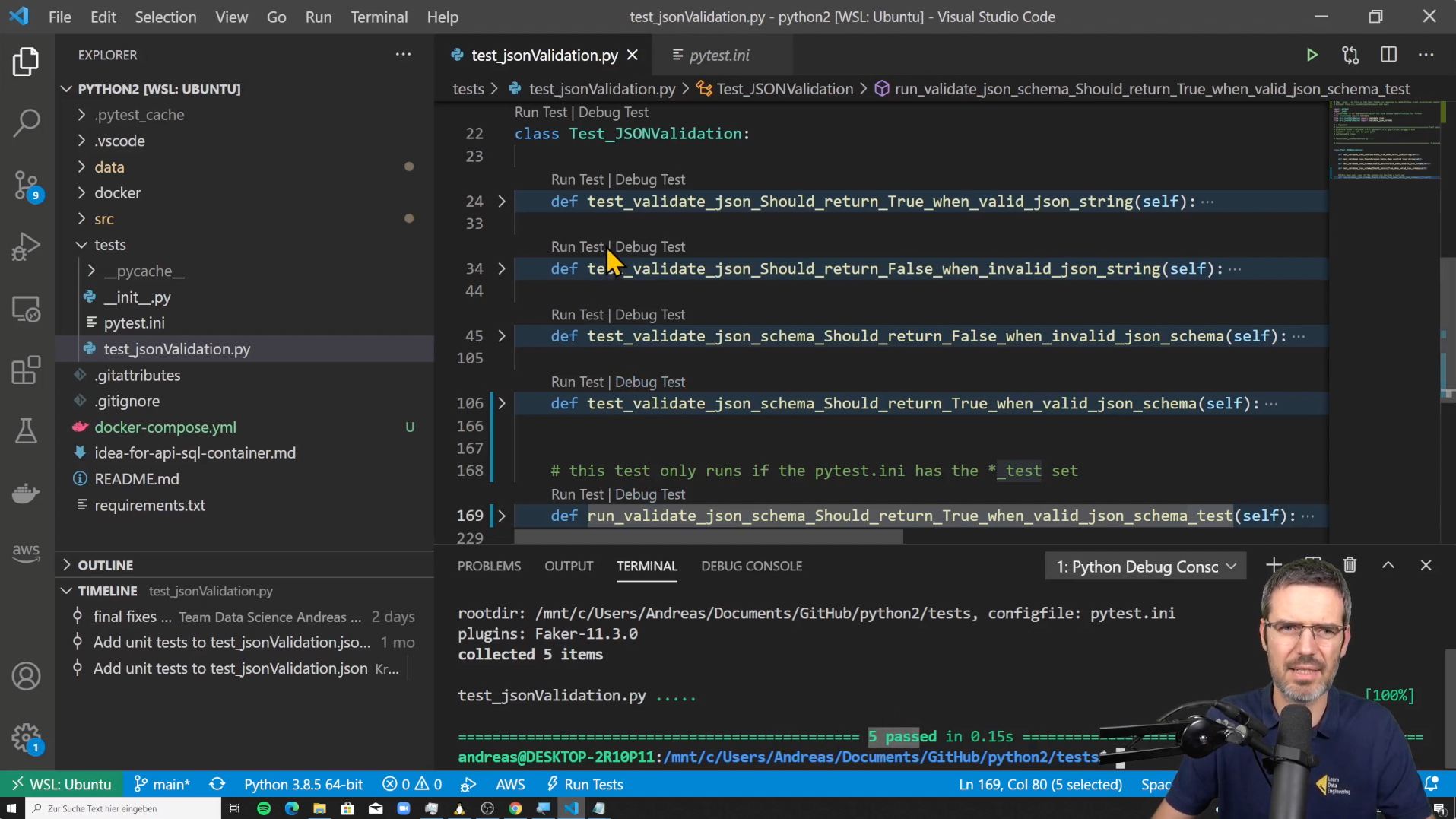Unfold code at line 106
The width and height of the screenshot is (1456, 819).
coord(502,403)
